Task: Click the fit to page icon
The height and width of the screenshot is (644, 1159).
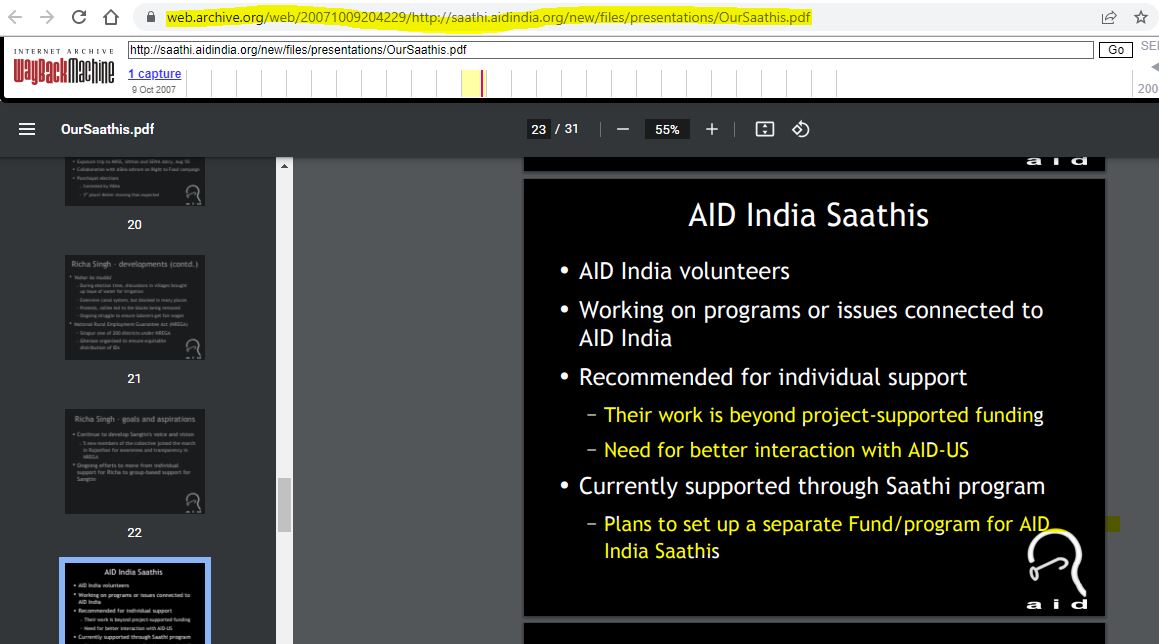Action: (x=764, y=129)
